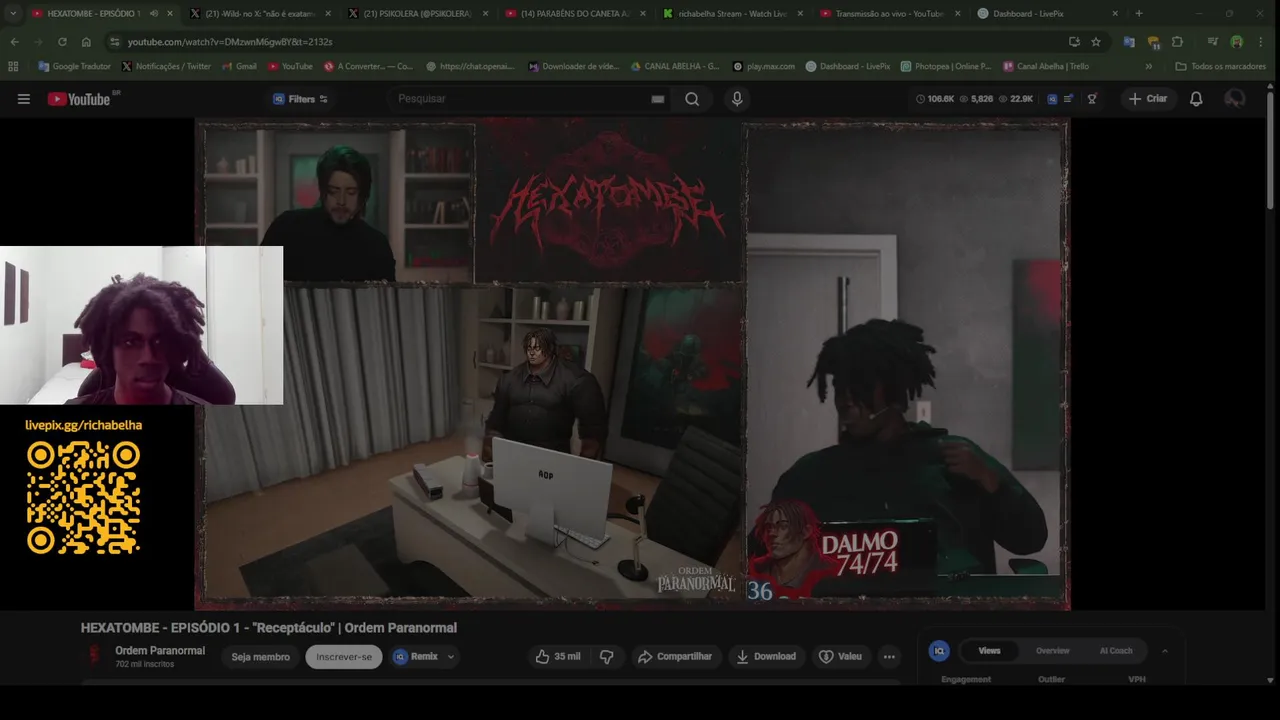Click the magnifier search button

pyautogui.click(x=692, y=99)
